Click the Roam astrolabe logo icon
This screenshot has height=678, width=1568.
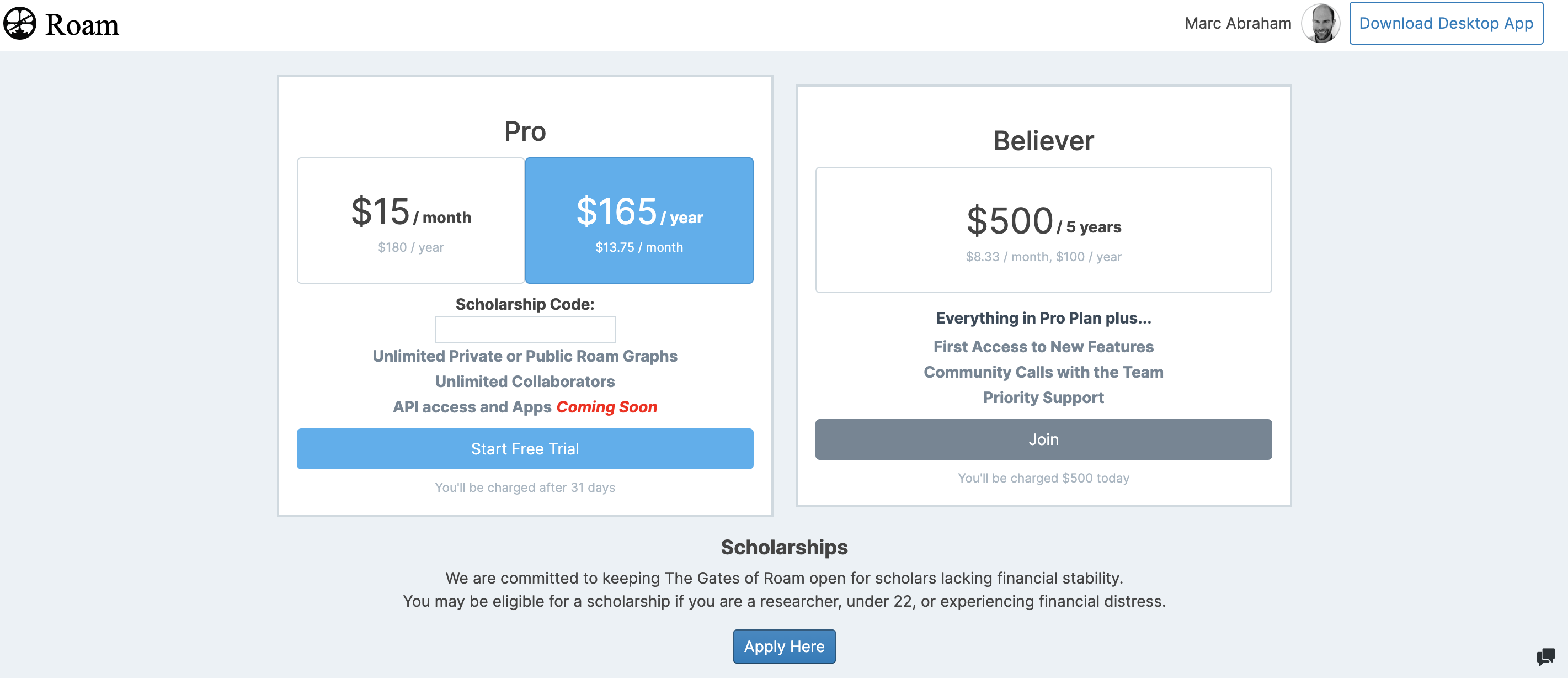19,24
